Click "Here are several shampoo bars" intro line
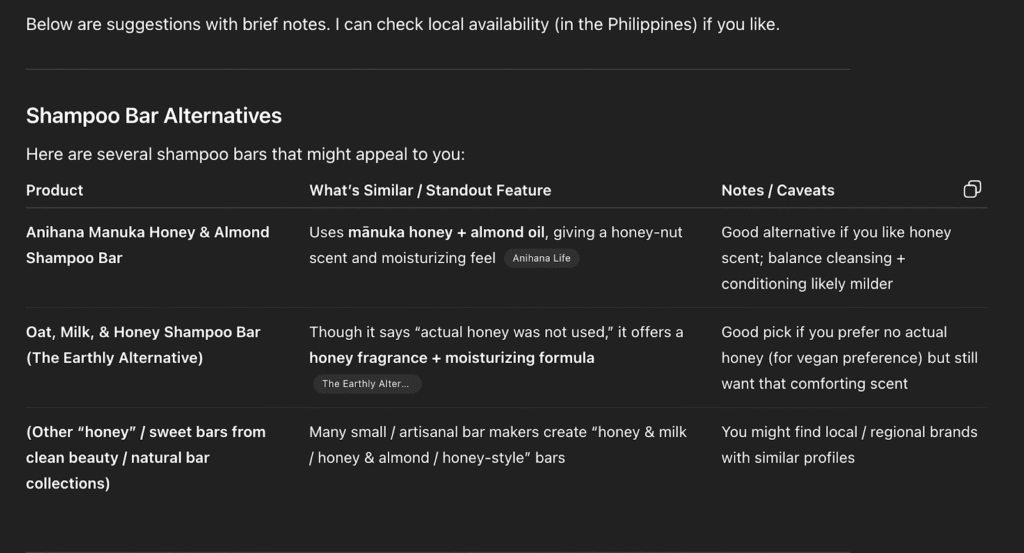The height and width of the screenshot is (553, 1024). (245, 155)
